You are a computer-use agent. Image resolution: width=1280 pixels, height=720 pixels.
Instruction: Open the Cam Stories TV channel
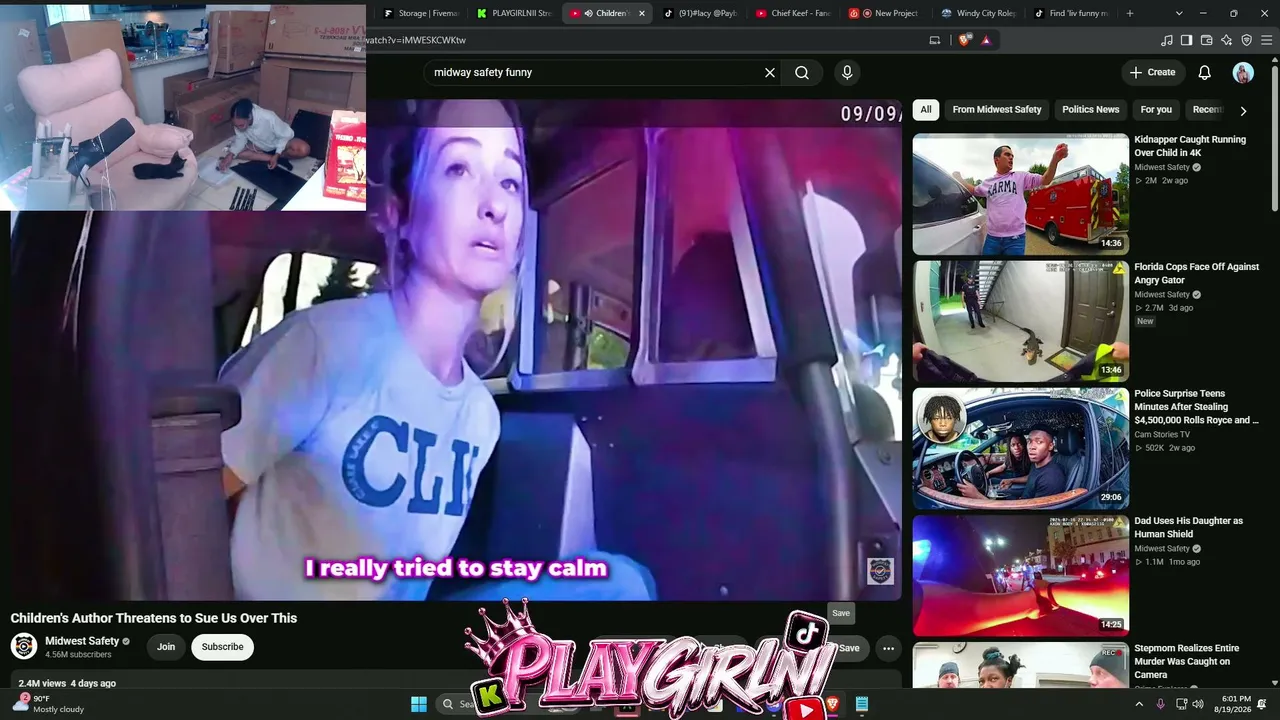coord(1162,435)
